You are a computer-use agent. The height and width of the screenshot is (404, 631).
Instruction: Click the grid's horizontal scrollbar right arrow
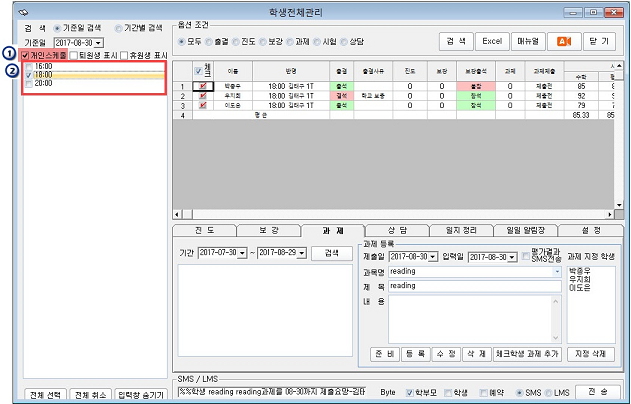coord(612,214)
